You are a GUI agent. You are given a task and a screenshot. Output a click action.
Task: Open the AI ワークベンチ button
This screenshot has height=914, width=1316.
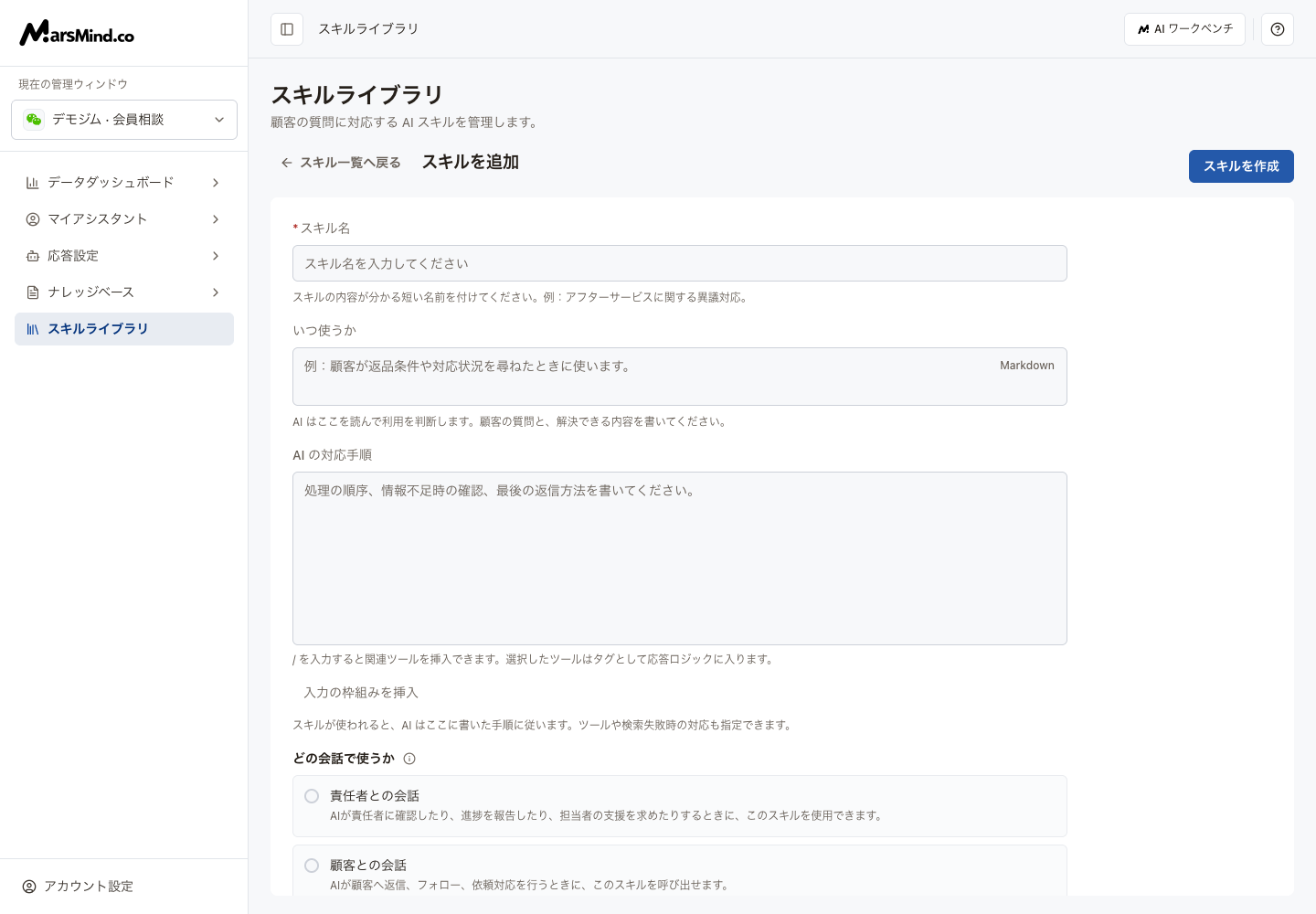click(1184, 29)
